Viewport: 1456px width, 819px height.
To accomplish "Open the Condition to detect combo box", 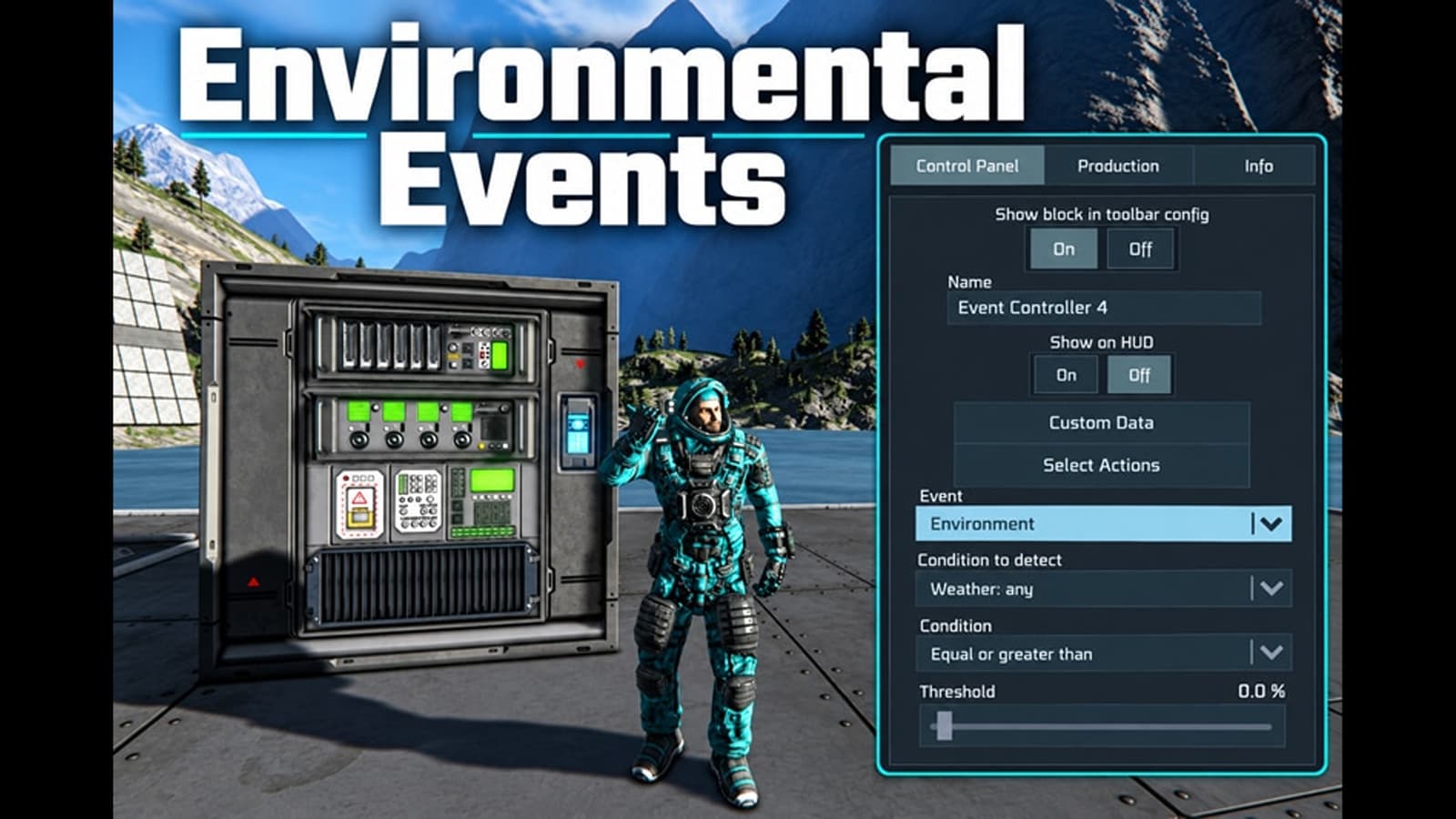I will click(x=1103, y=588).
